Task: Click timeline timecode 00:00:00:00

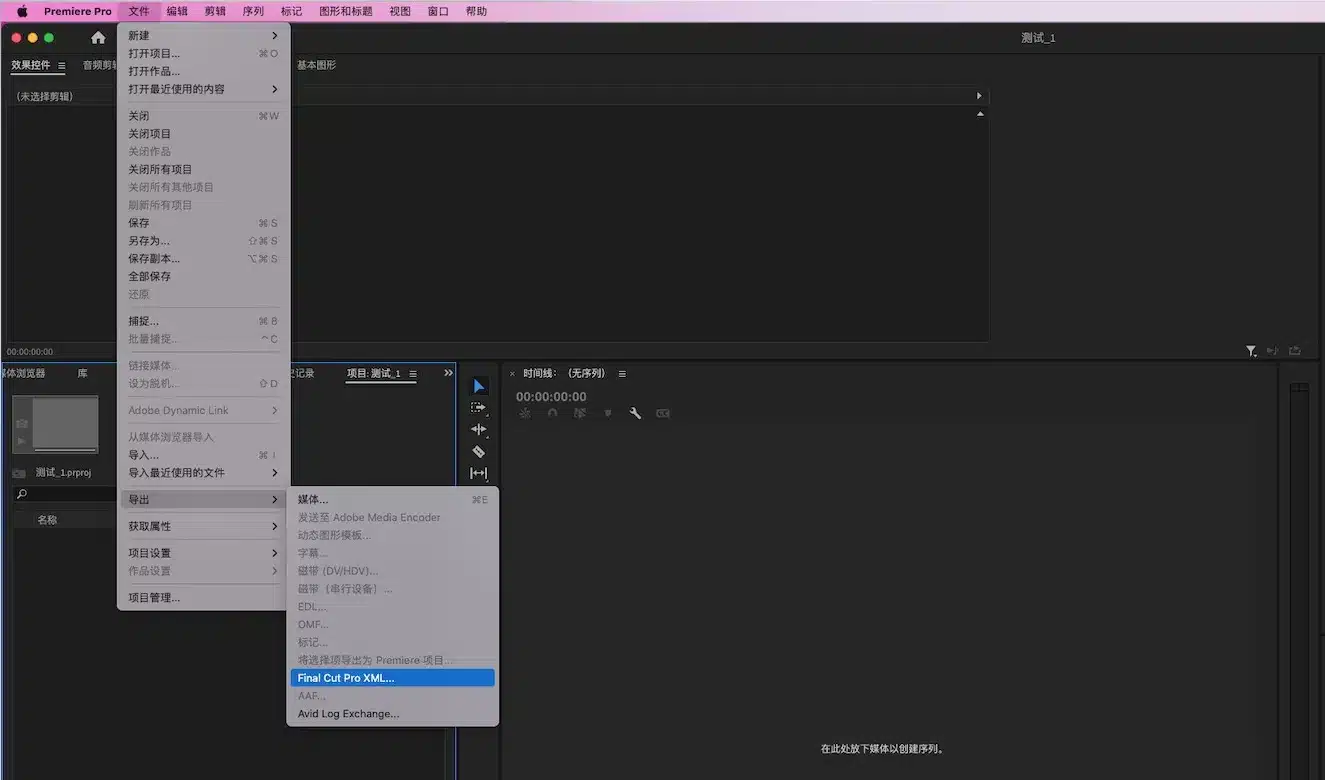Action: [551, 397]
